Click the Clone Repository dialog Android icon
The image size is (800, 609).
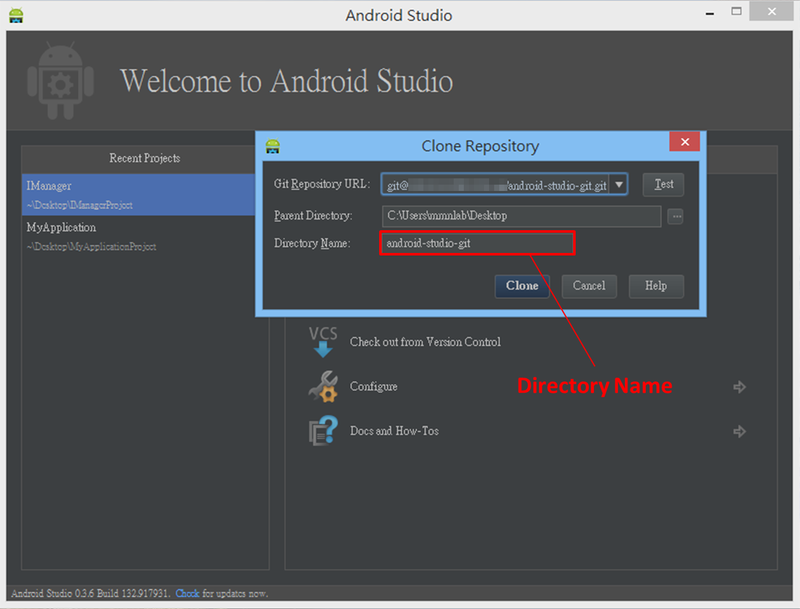tap(273, 146)
